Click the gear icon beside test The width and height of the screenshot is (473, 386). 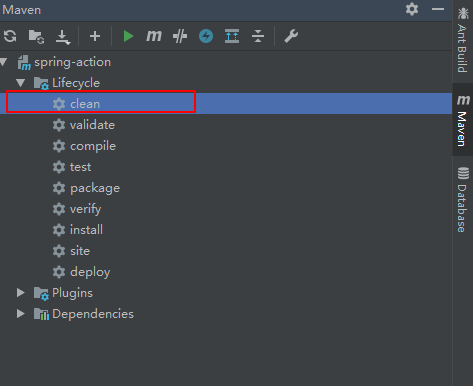point(59,167)
